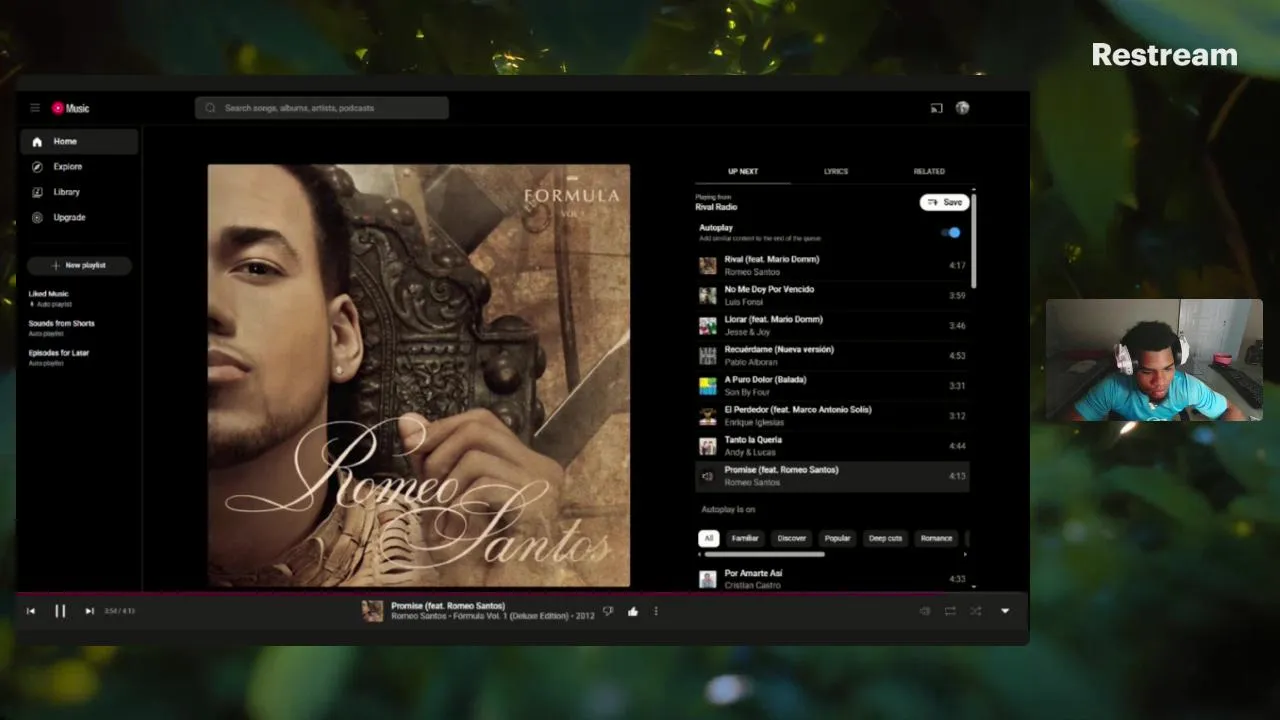This screenshot has height=720, width=1280.
Task: Seek on the song progress bar
Action: (522, 592)
